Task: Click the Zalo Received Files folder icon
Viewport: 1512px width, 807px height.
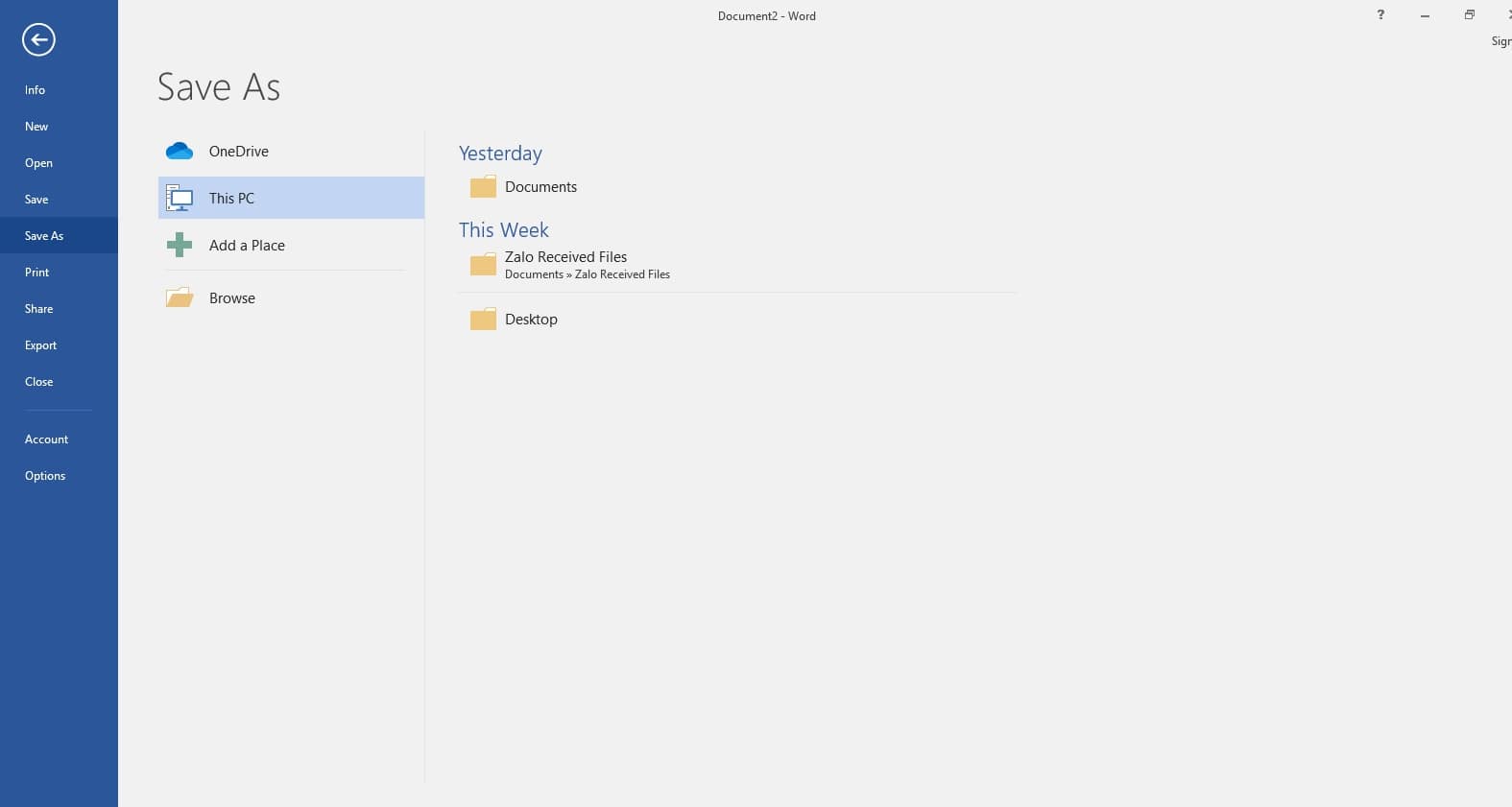Action: 483,264
